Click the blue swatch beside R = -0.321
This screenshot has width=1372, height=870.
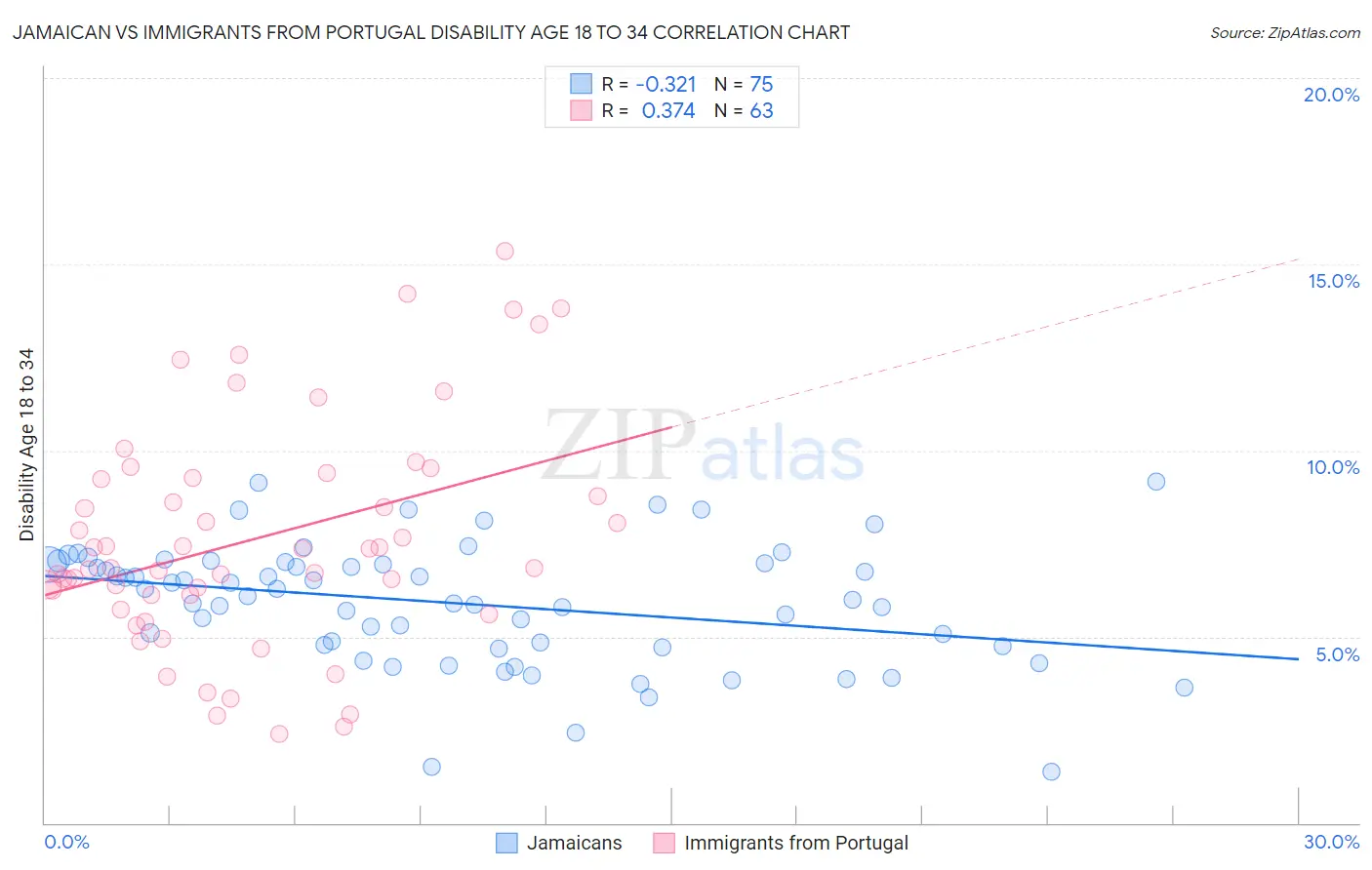pyautogui.click(x=582, y=84)
